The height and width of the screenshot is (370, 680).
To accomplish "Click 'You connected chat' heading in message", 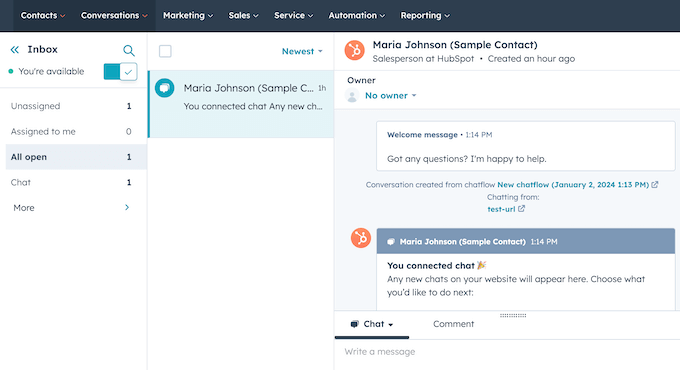I will (x=431, y=265).
